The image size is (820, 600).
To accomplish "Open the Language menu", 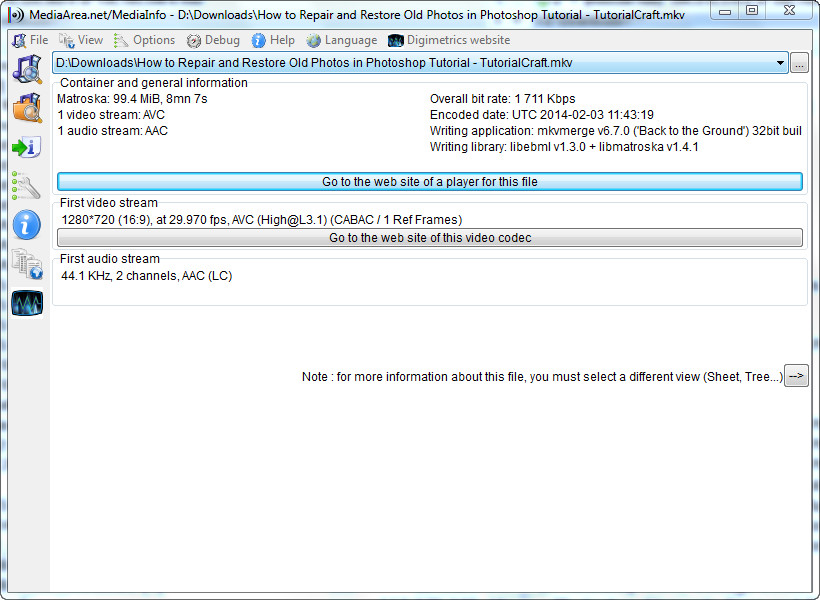I will (342, 40).
